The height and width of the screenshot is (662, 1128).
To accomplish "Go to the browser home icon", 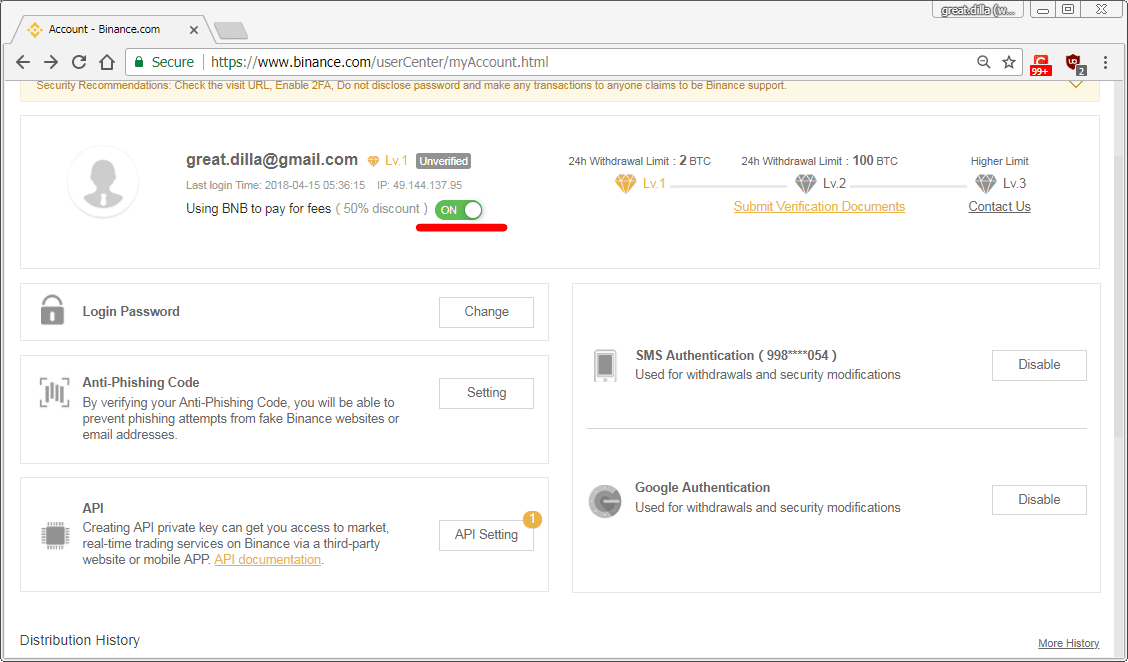I will click(106, 62).
